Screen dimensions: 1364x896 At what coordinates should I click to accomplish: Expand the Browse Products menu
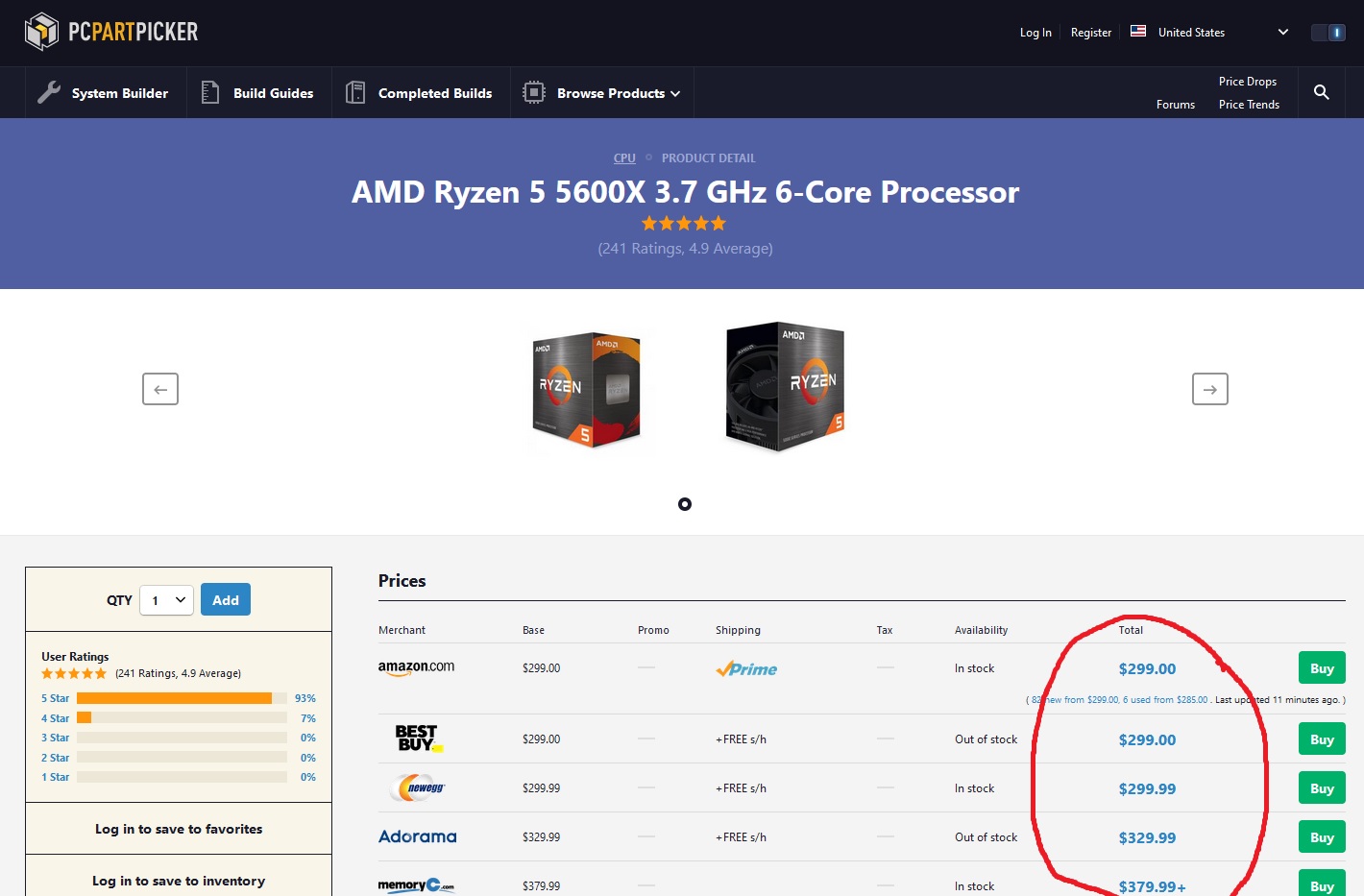click(x=601, y=93)
